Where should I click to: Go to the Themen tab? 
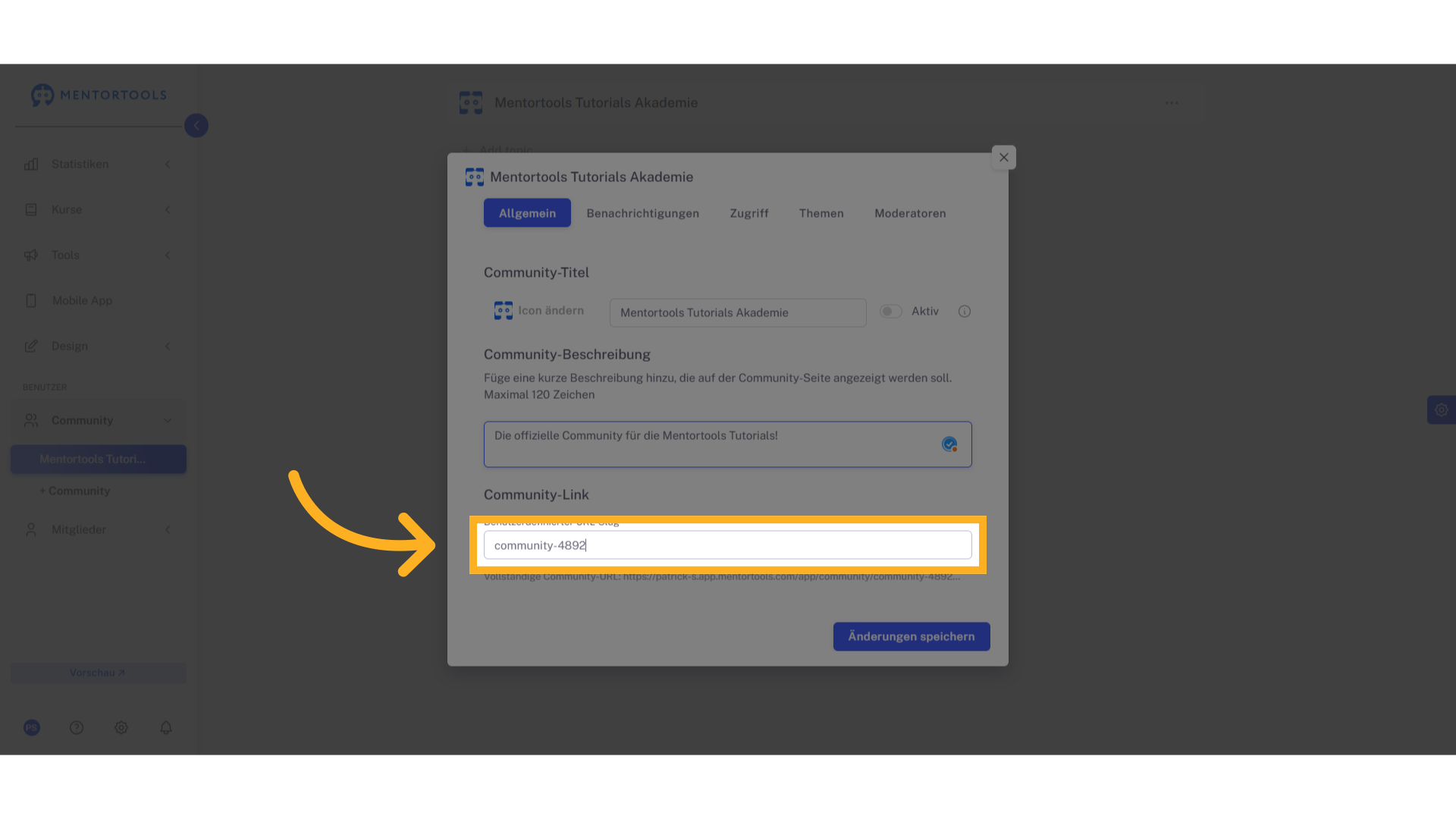tap(821, 213)
